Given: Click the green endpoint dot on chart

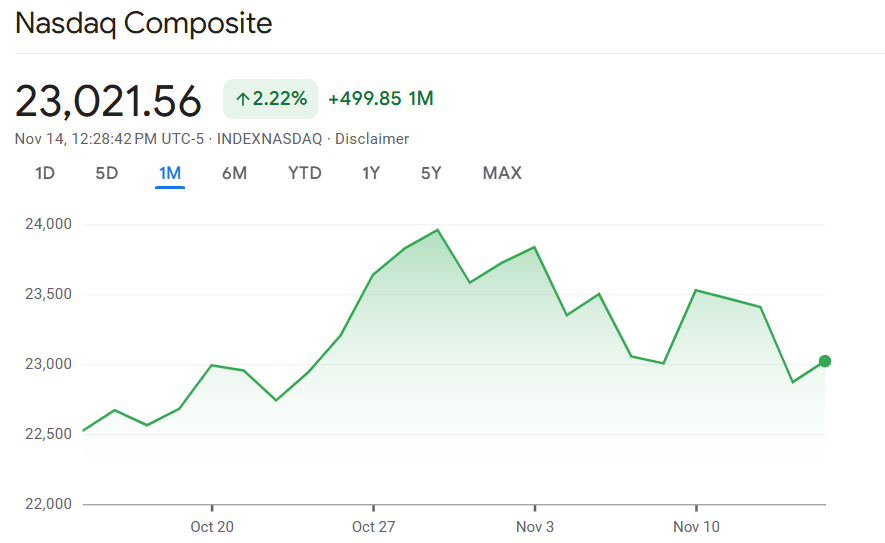Looking at the screenshot, I should [x=825, y=361].
